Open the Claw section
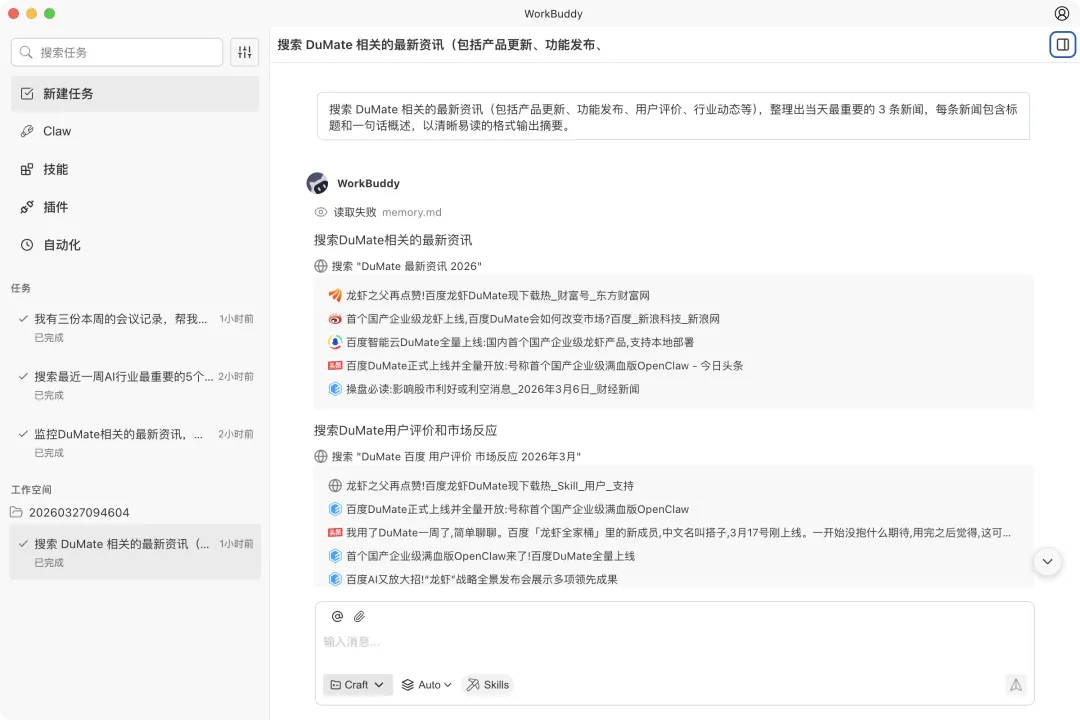The height and width of the screenshot is (720, 1080). click(135, 131)
